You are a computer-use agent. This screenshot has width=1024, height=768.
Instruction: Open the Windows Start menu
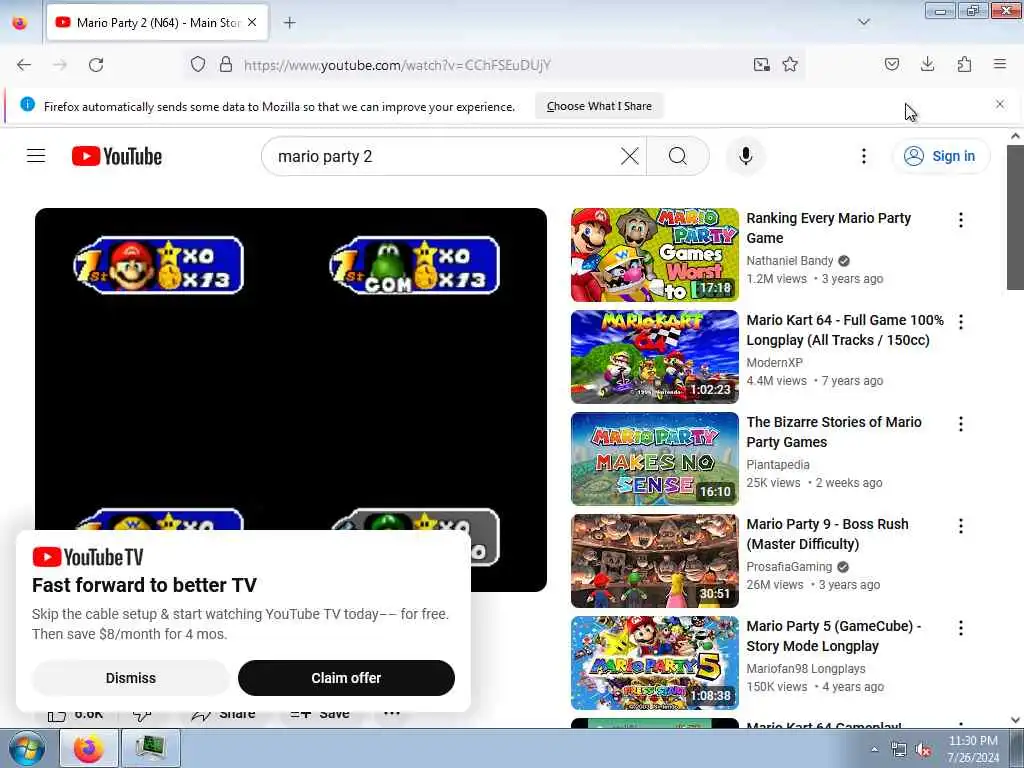click(26, 748)
